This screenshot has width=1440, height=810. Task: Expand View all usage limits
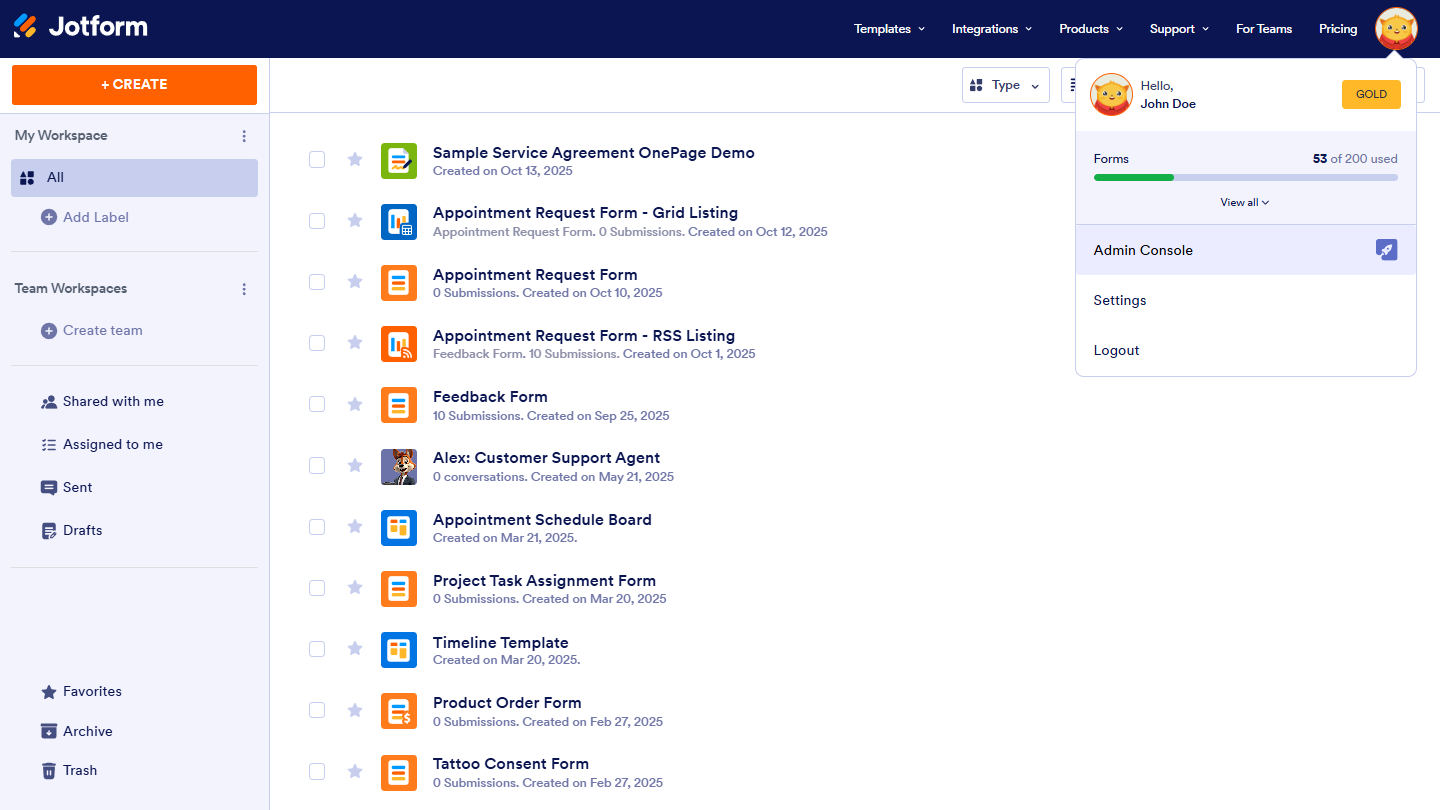[x=1244, y=202]
